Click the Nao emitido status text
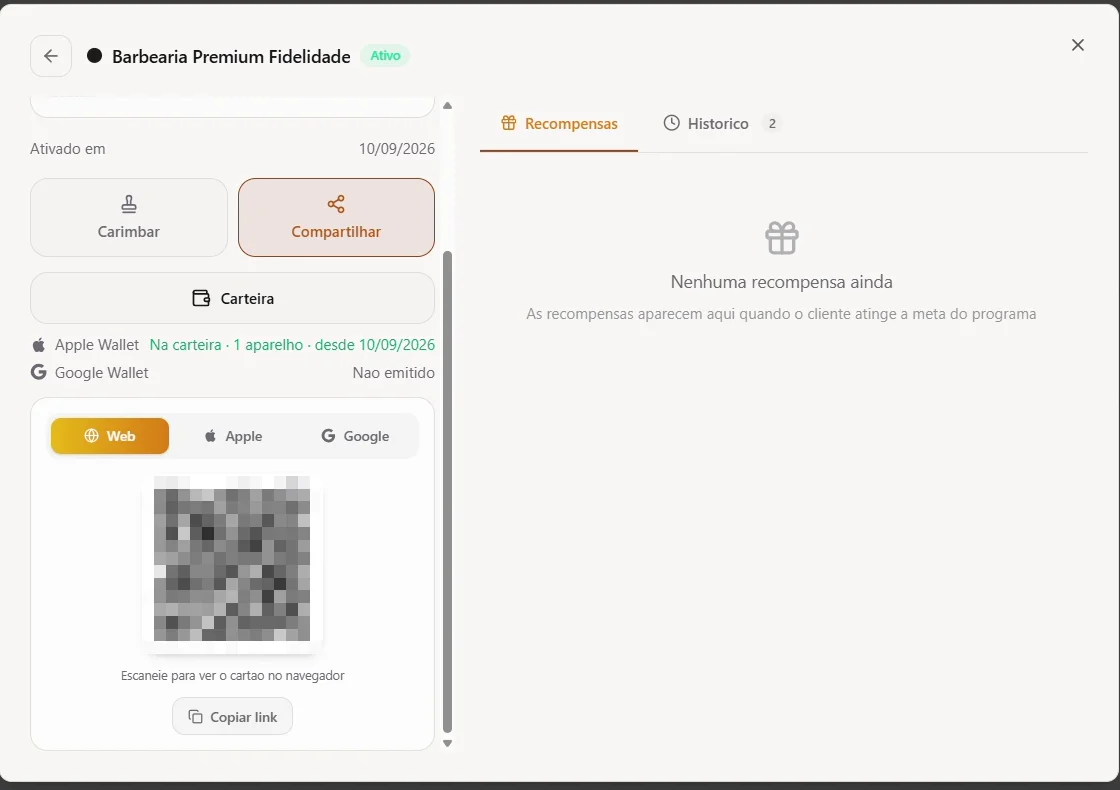 click(x=394, y=373)
